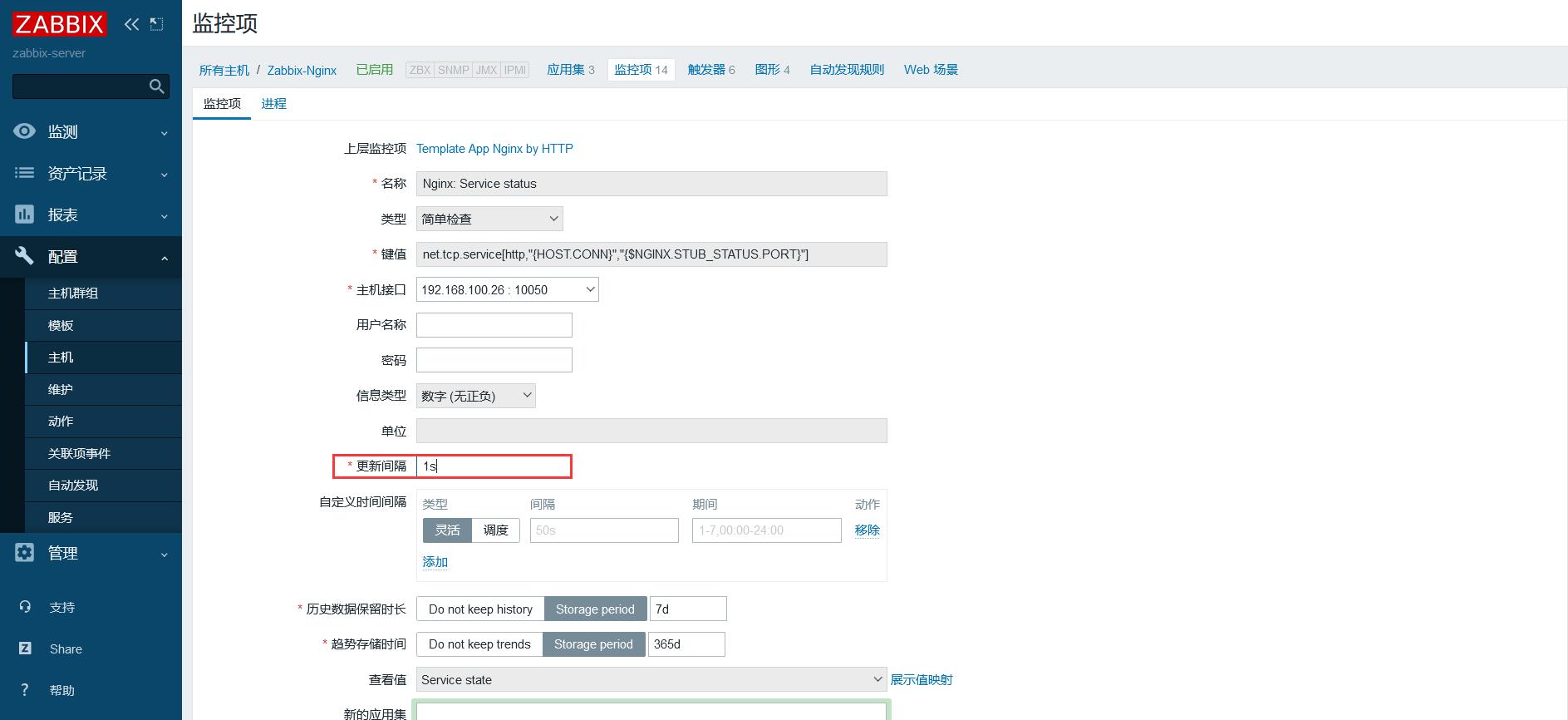Focus the 期间 1-7,00:00-24:00 field

coord(767,530)
